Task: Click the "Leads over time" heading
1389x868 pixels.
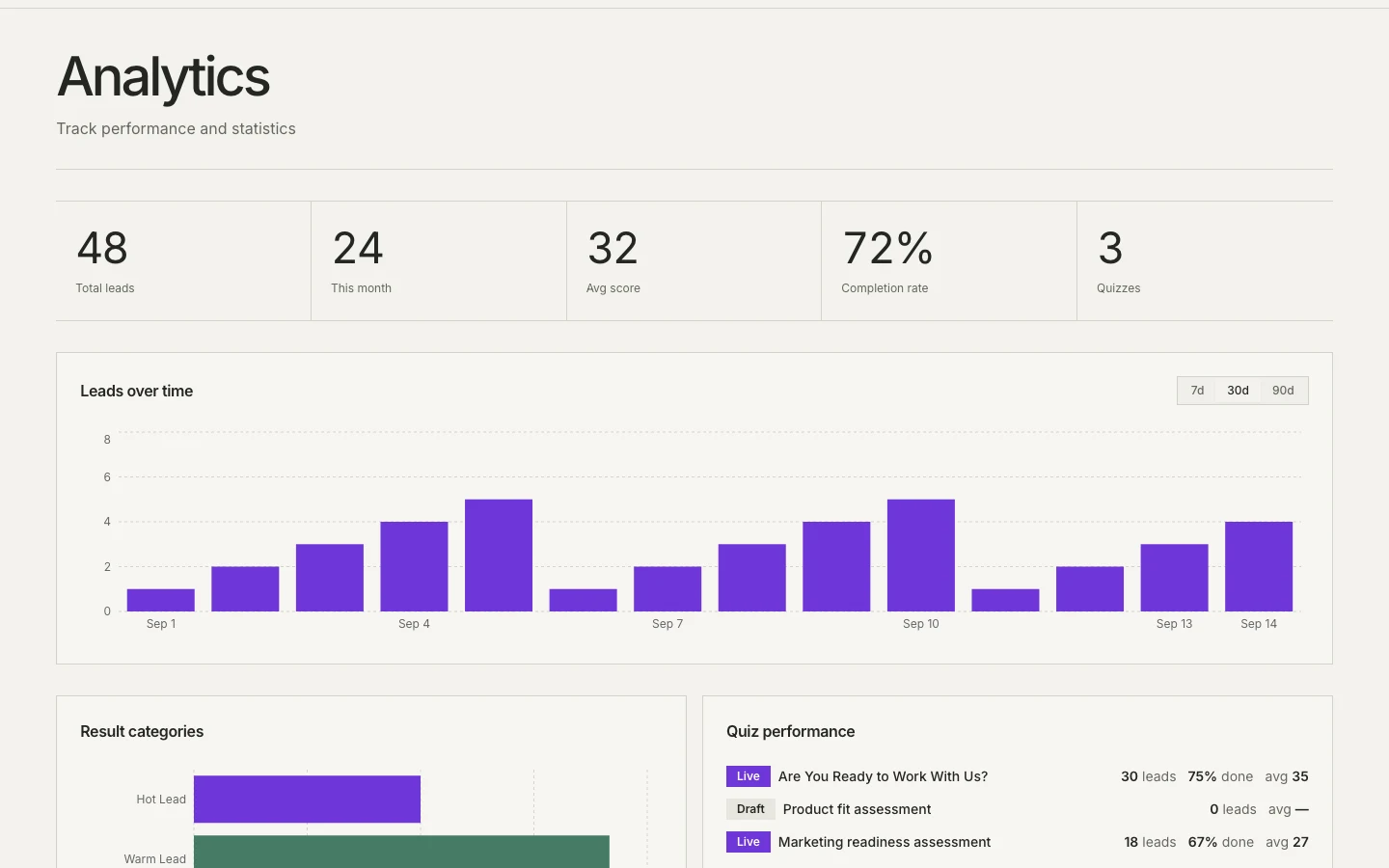Action: click(137, 391)
